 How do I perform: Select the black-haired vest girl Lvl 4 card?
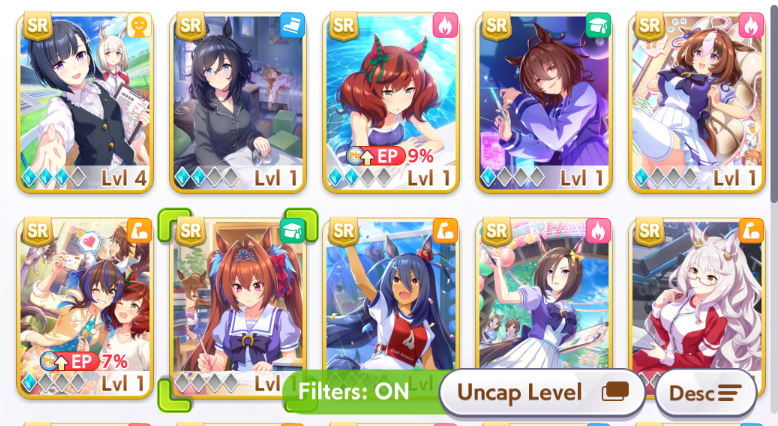click(x=85, y=103)
